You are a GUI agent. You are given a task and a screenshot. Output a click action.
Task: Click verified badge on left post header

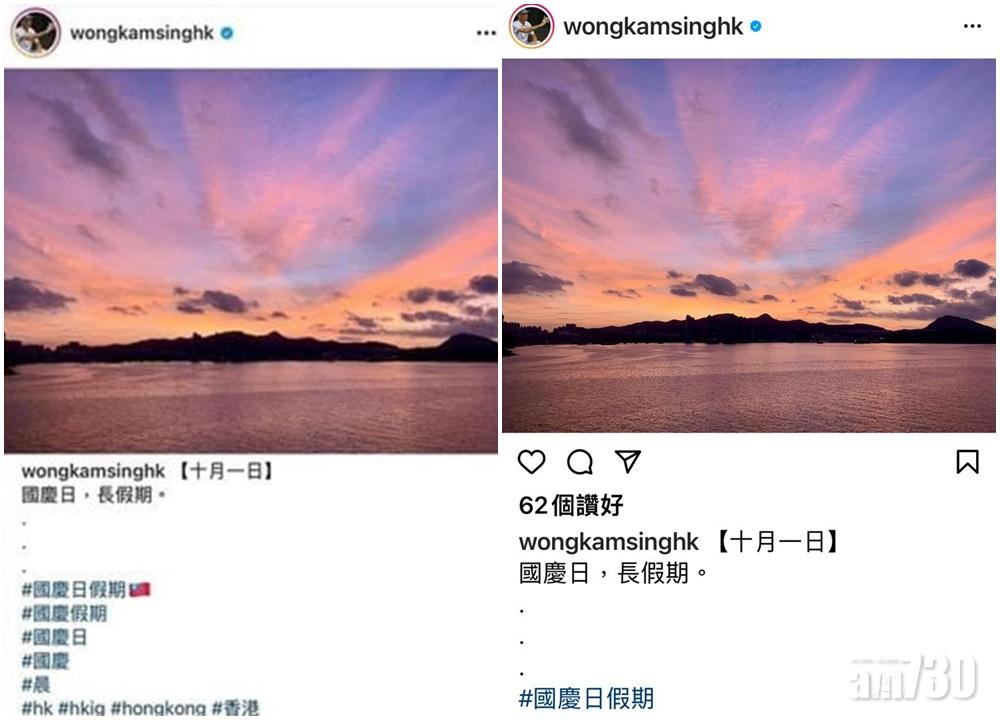226,33
